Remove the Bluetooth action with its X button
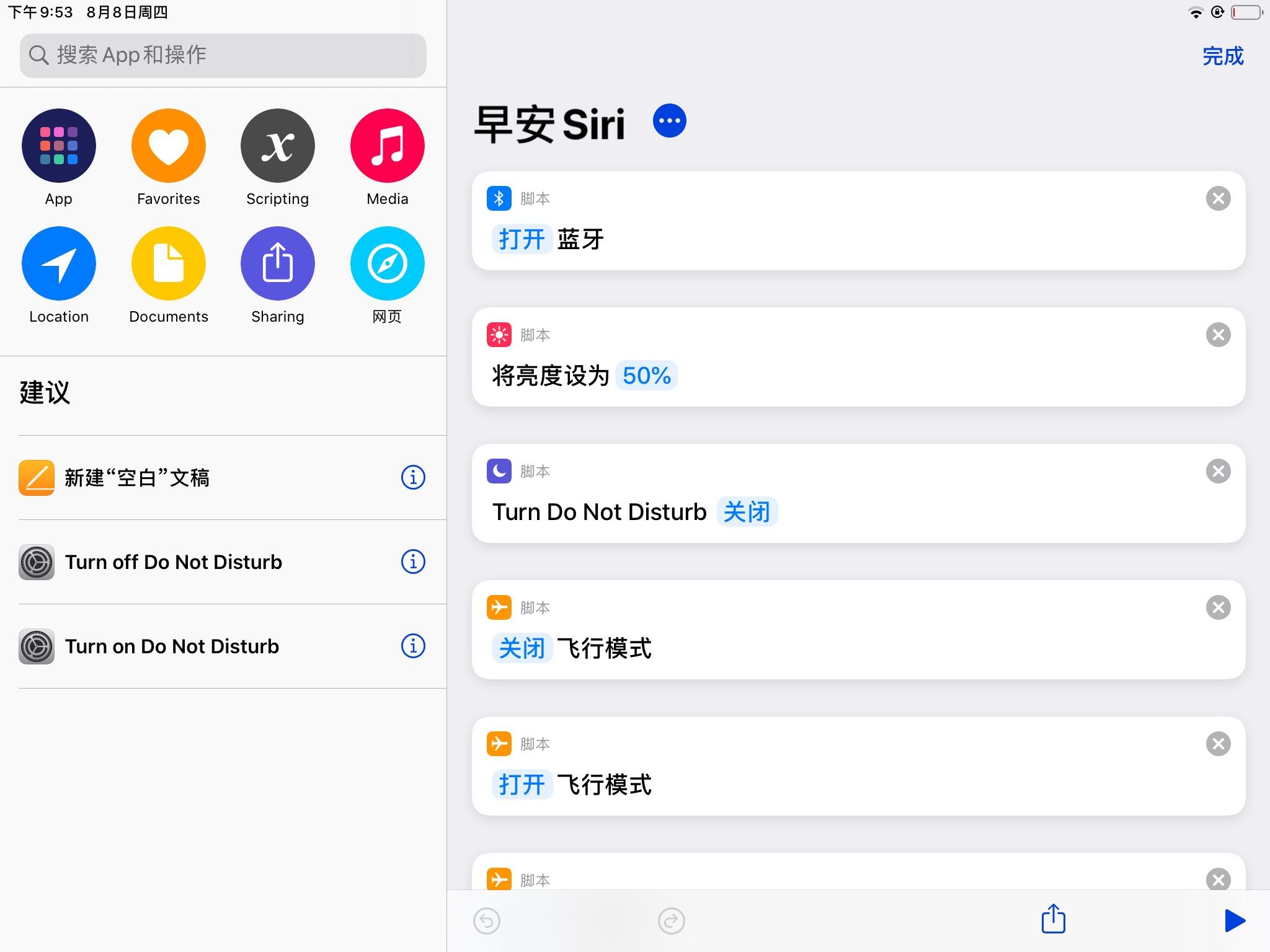 (1218, 198)
